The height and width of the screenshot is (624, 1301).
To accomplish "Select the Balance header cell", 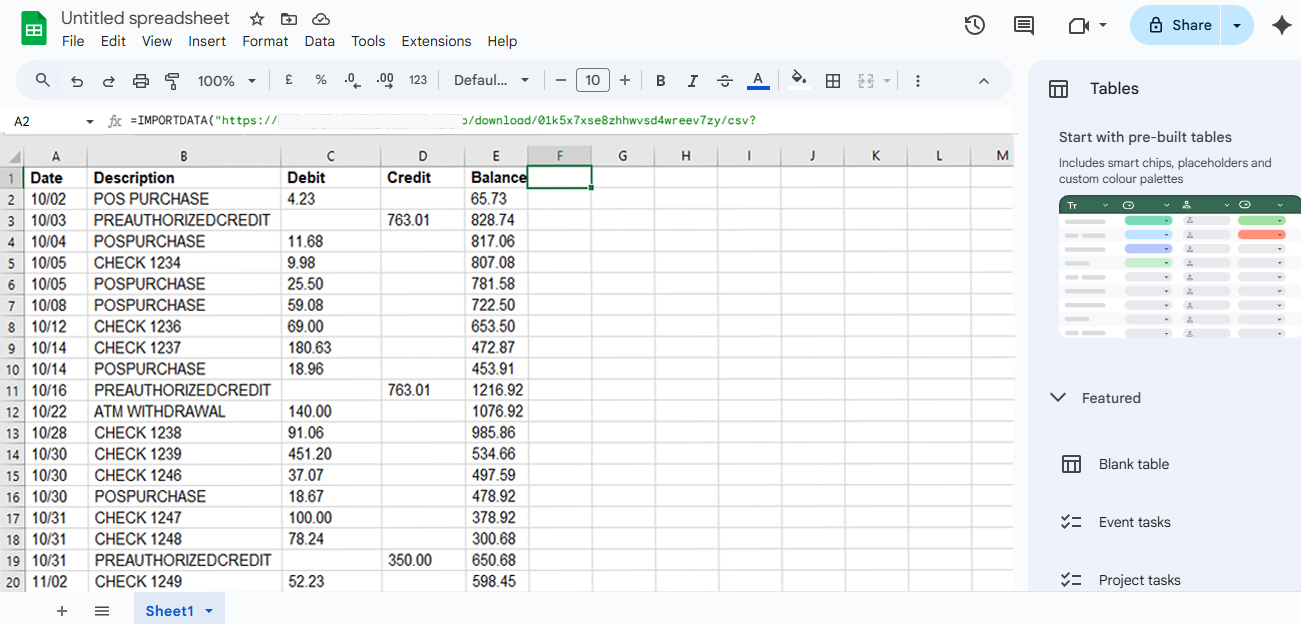I will [x=496, y=177].
